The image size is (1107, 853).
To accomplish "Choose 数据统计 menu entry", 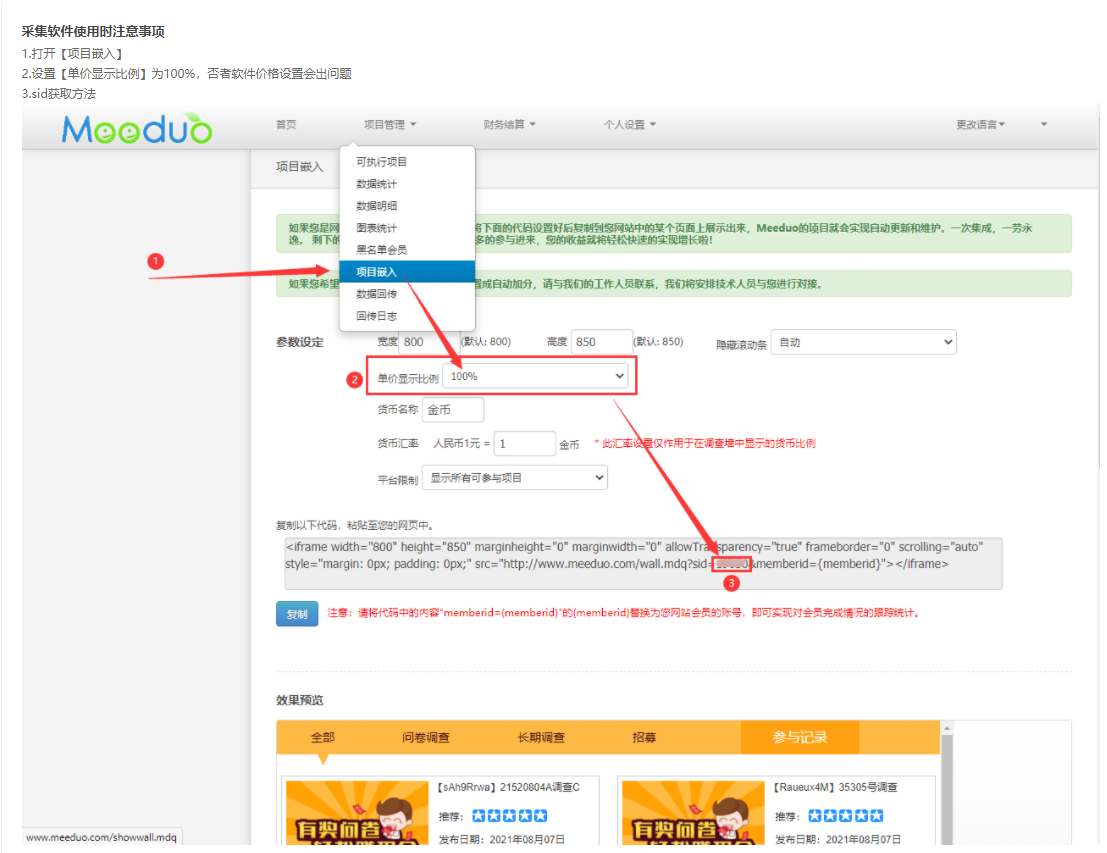I will click(407, 184).
